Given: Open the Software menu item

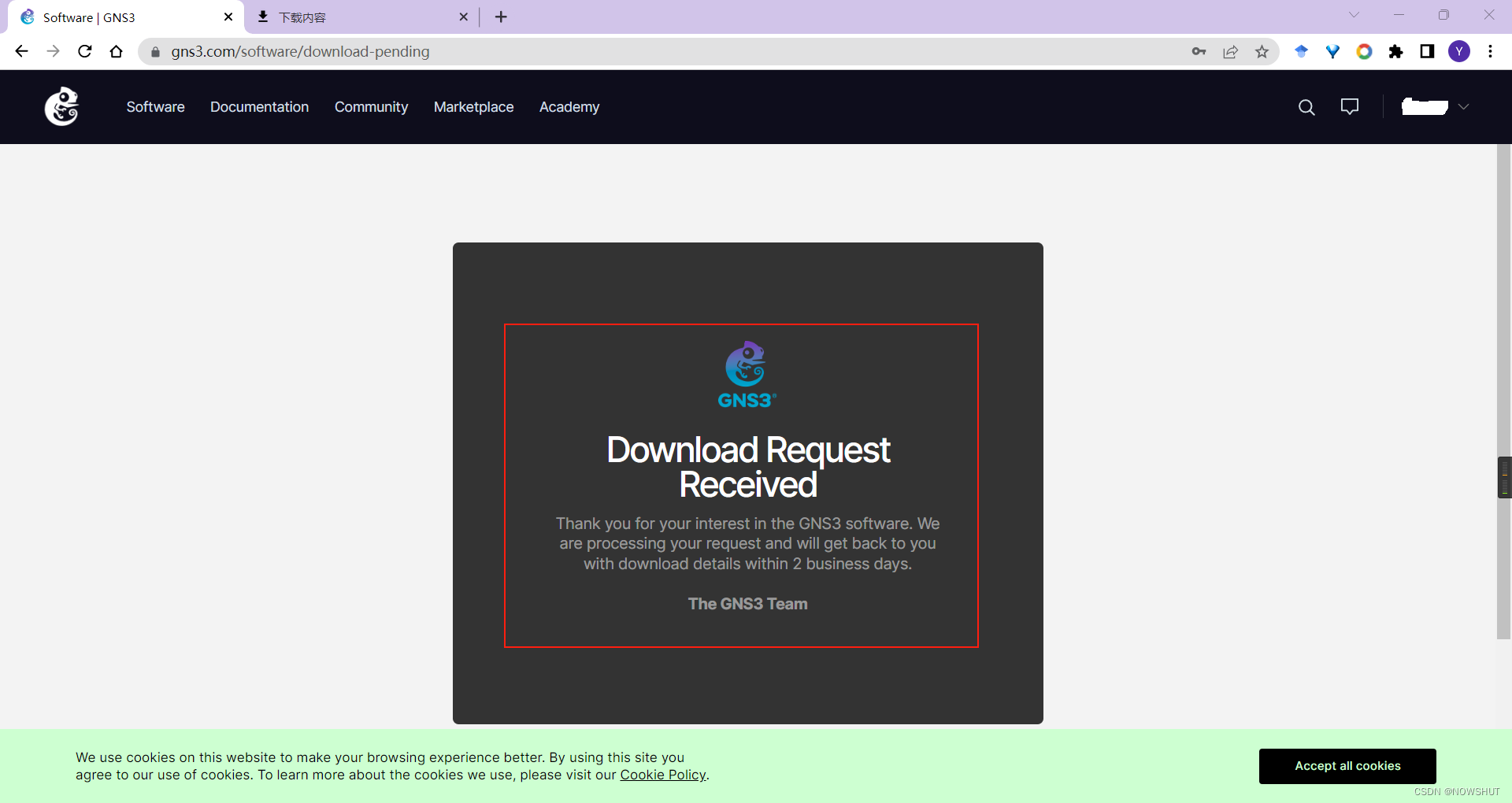Looking at the screenshot, I should pos(155,107).
